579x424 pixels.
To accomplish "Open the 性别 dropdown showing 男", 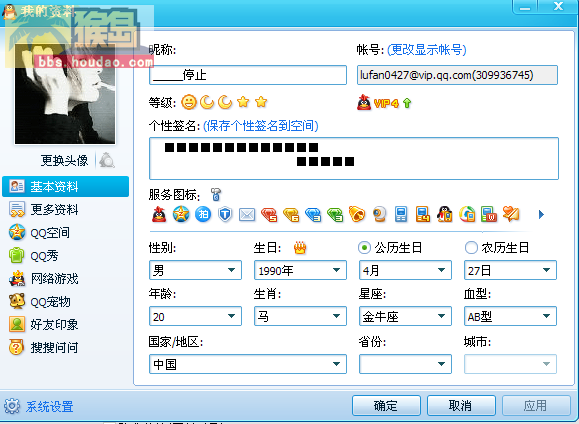I will 195,270.
